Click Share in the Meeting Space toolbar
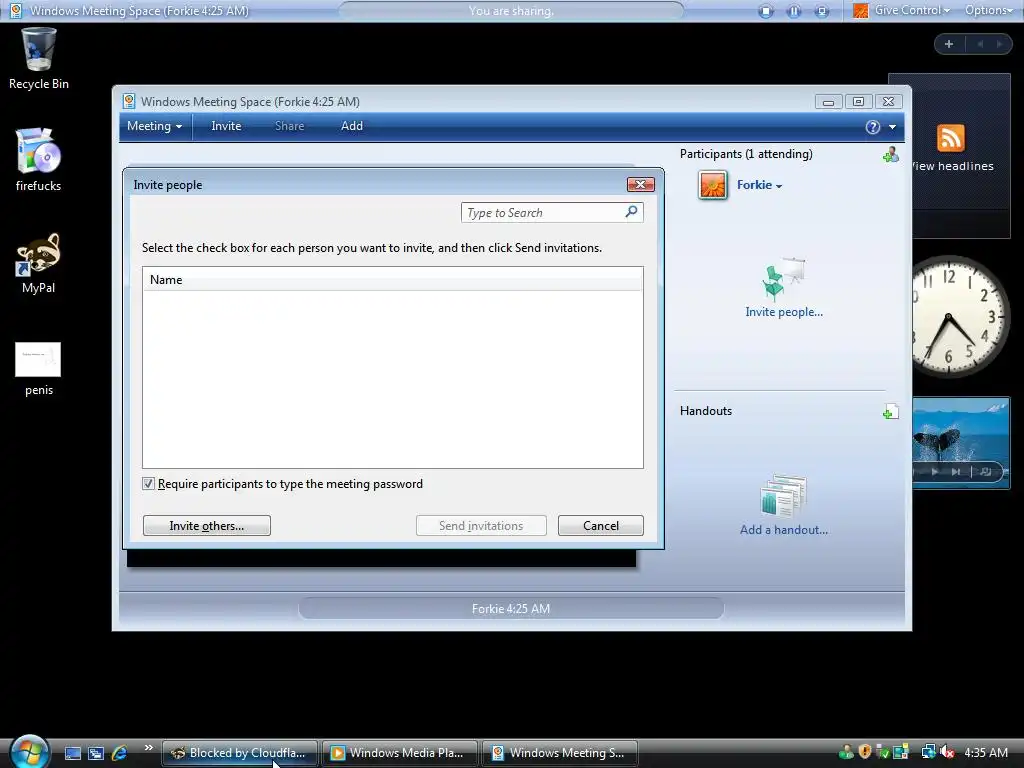 coord(289,126)
